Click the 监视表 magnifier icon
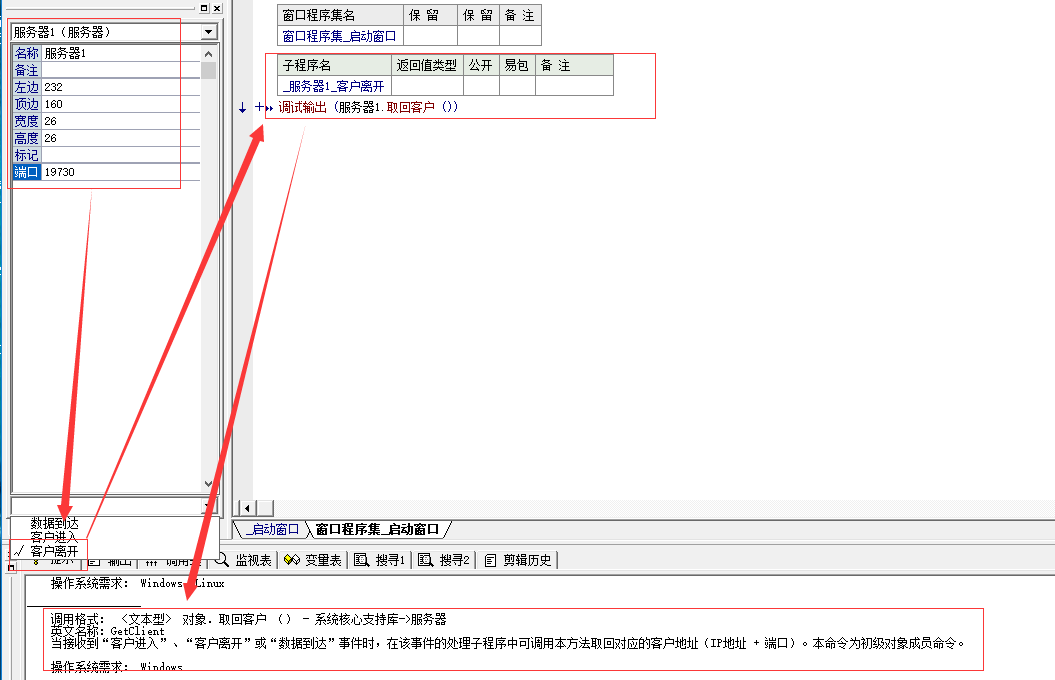 pos(222,560)
